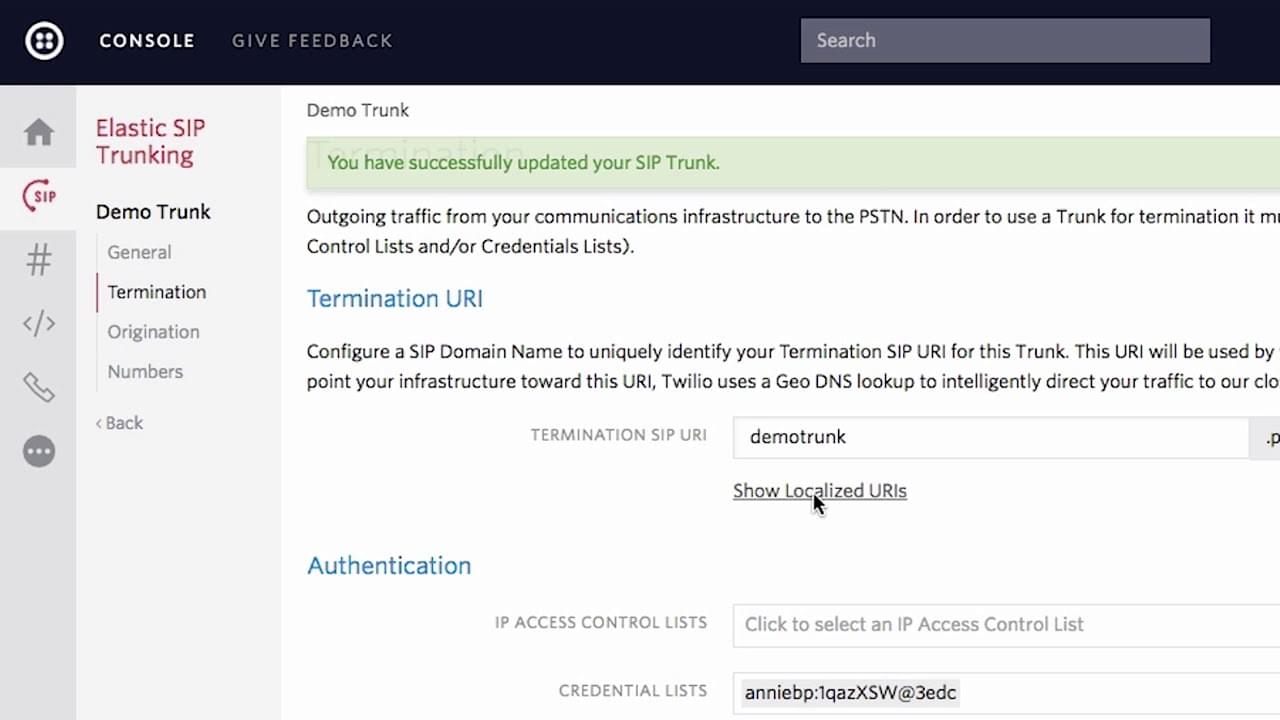Open the All Products ellipsis icon
Viewport: 1280px width, 720px height.
[x=39, y=451]
